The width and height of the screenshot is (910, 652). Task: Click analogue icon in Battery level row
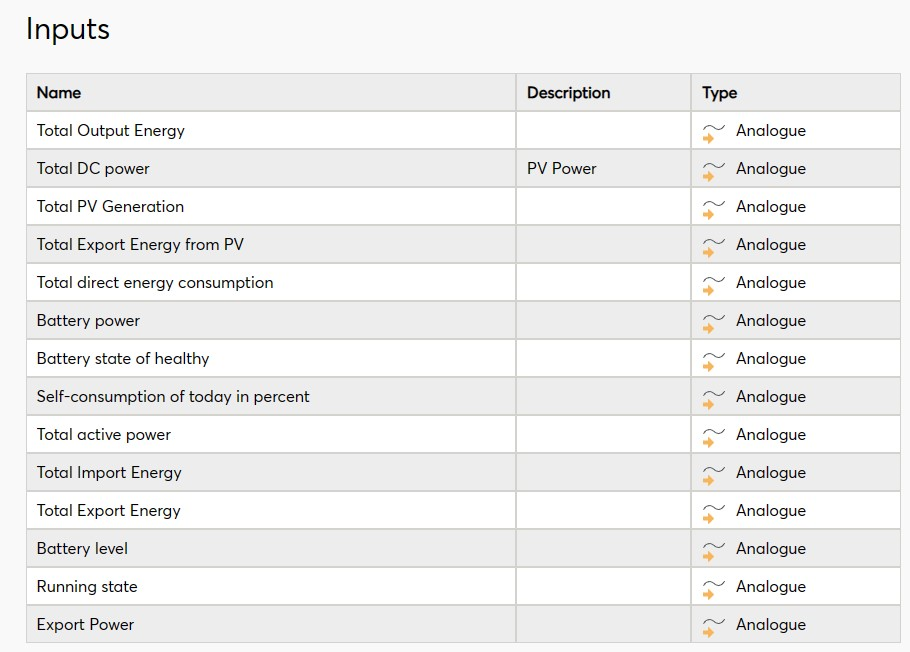[x=713, y=550]
